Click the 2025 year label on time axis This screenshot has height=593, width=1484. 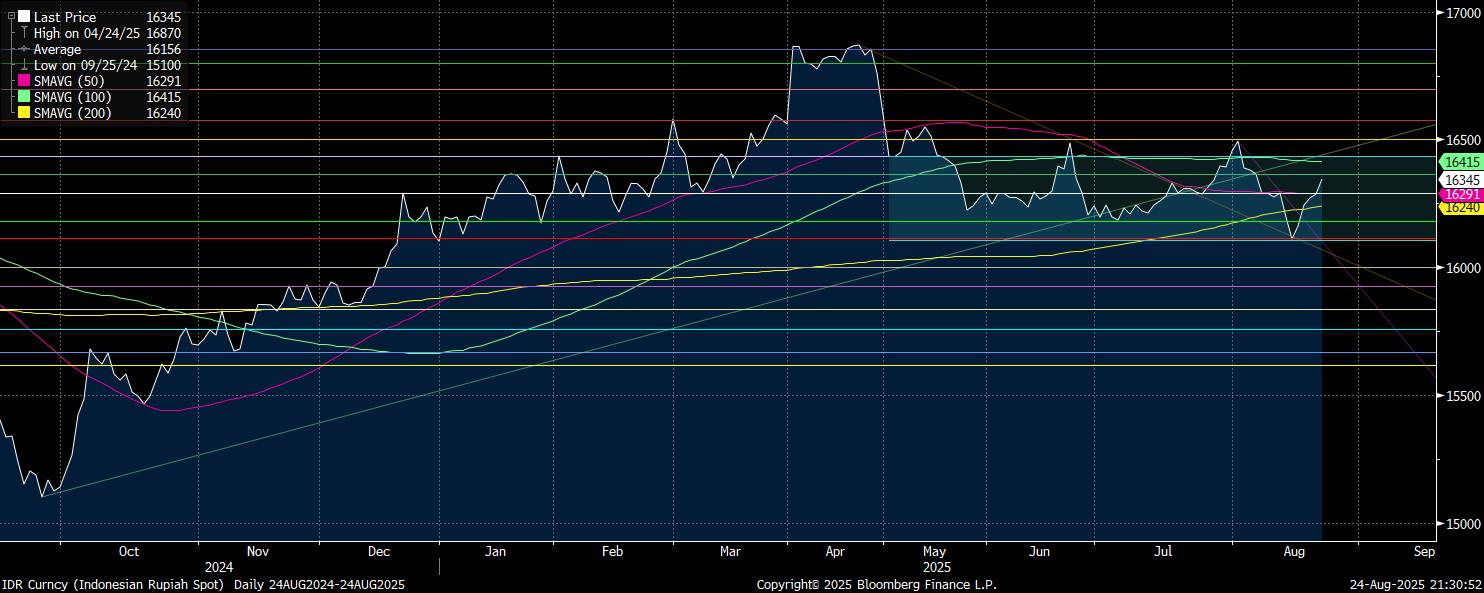[x=936, y=566]
